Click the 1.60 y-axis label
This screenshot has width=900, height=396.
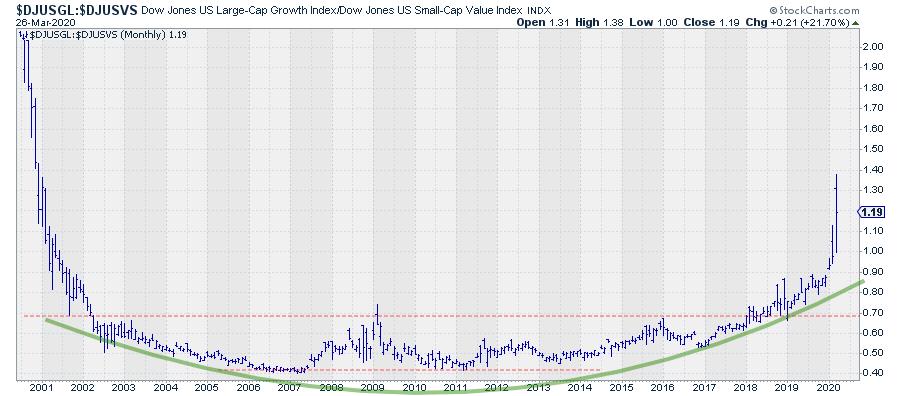[x=872, y=128]
